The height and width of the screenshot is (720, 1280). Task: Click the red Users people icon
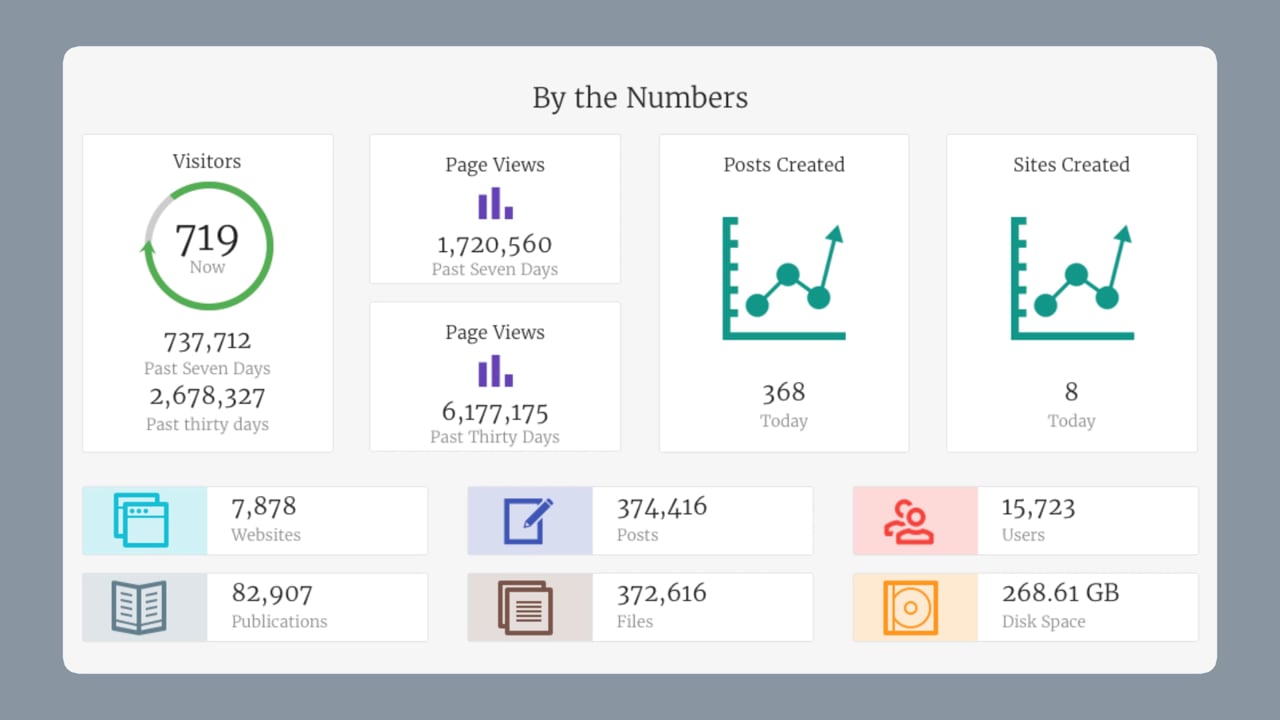coord(909,521)
